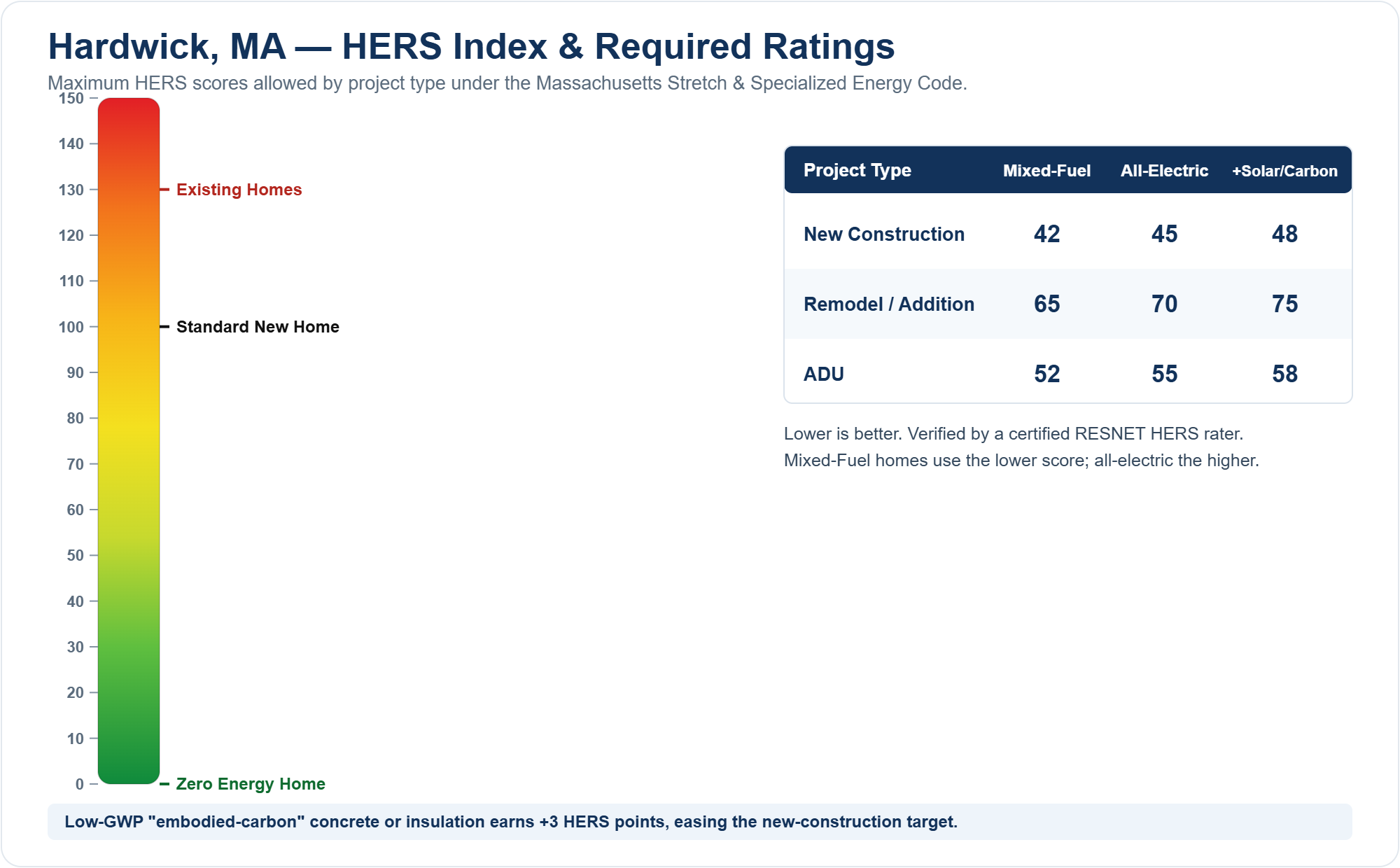Image resolution: width=1400 pixels, height=868 pixels.
Task: Click the 100 axis tick label
Action: point(71,328)
